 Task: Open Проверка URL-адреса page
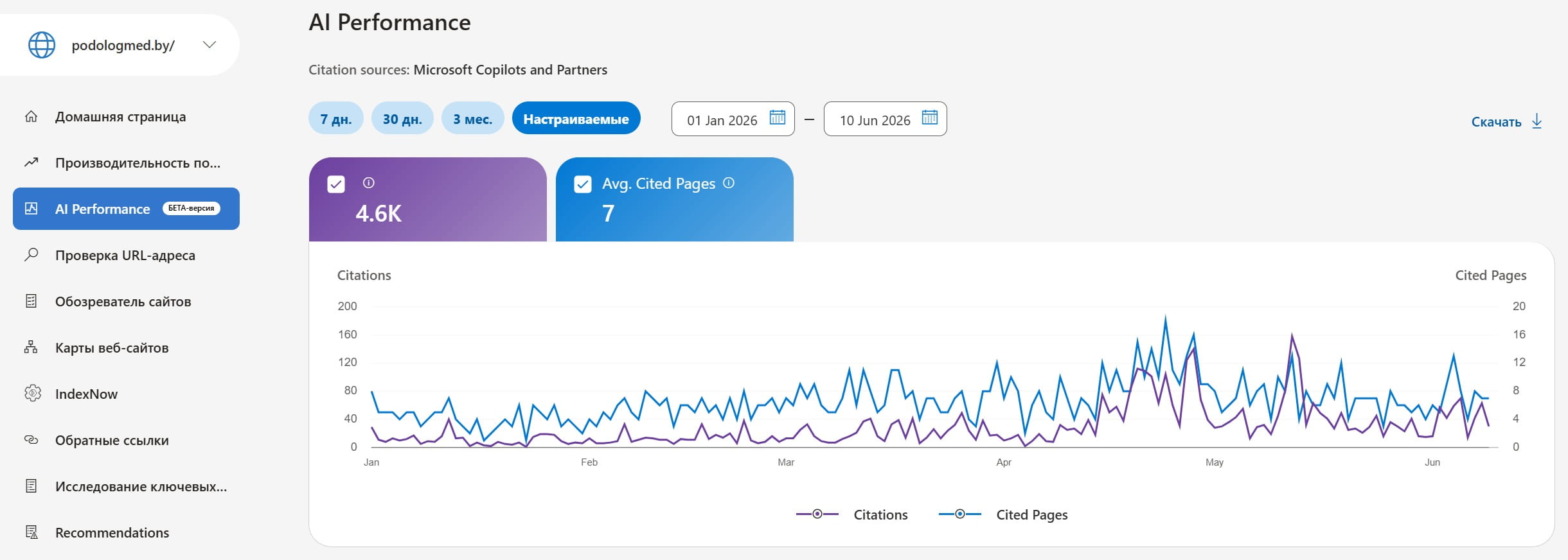click(126, 256)
